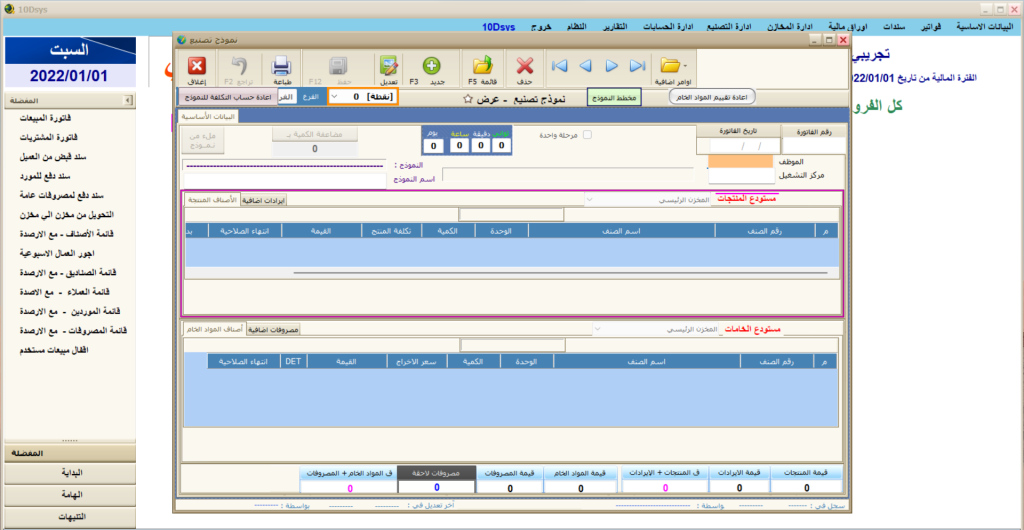
Task: Go to previous record with the left arrow
Action: tap(586, 65)
